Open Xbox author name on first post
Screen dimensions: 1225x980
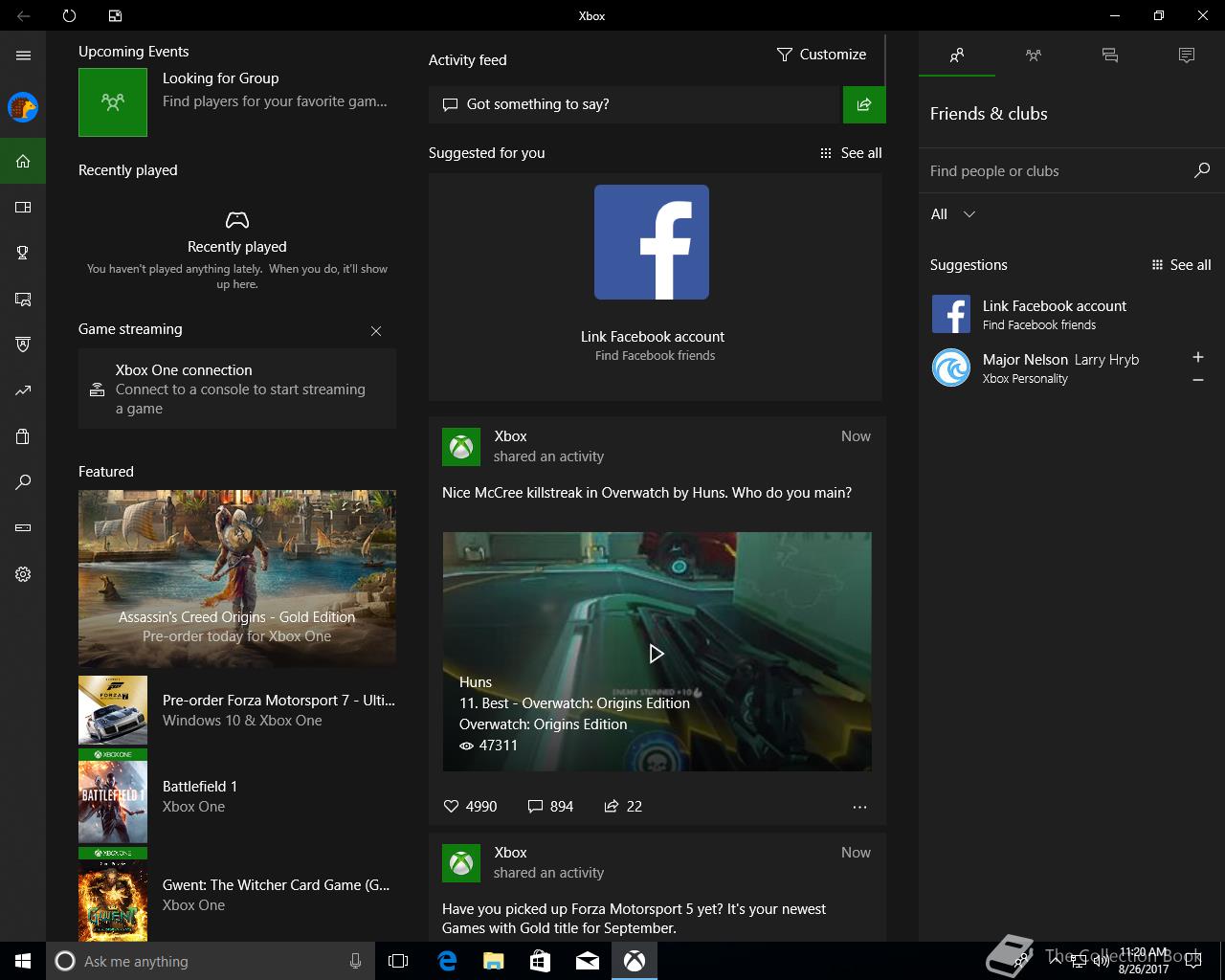click(511, 436)
